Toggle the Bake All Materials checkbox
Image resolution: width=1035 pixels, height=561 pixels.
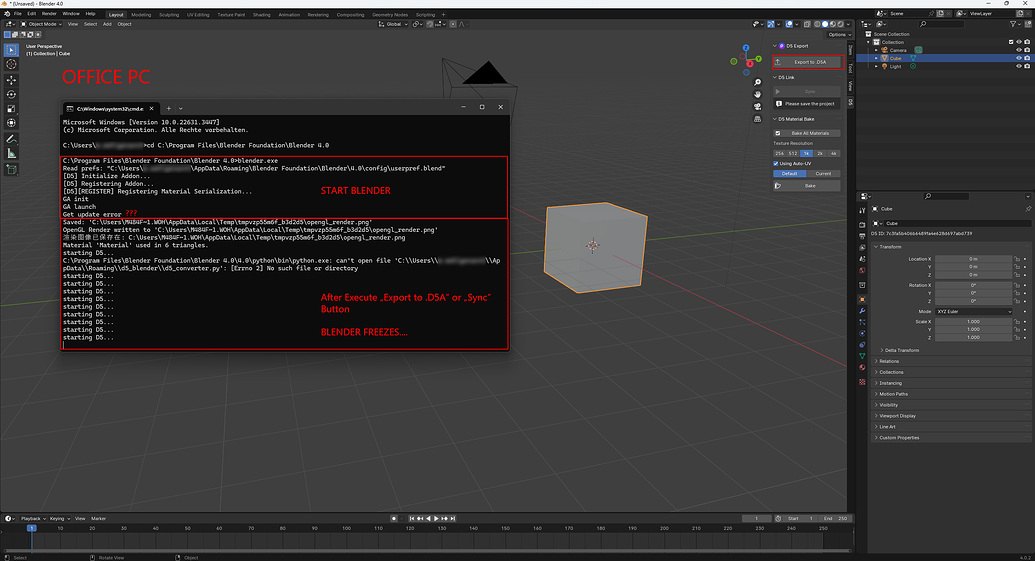(778, 133)
